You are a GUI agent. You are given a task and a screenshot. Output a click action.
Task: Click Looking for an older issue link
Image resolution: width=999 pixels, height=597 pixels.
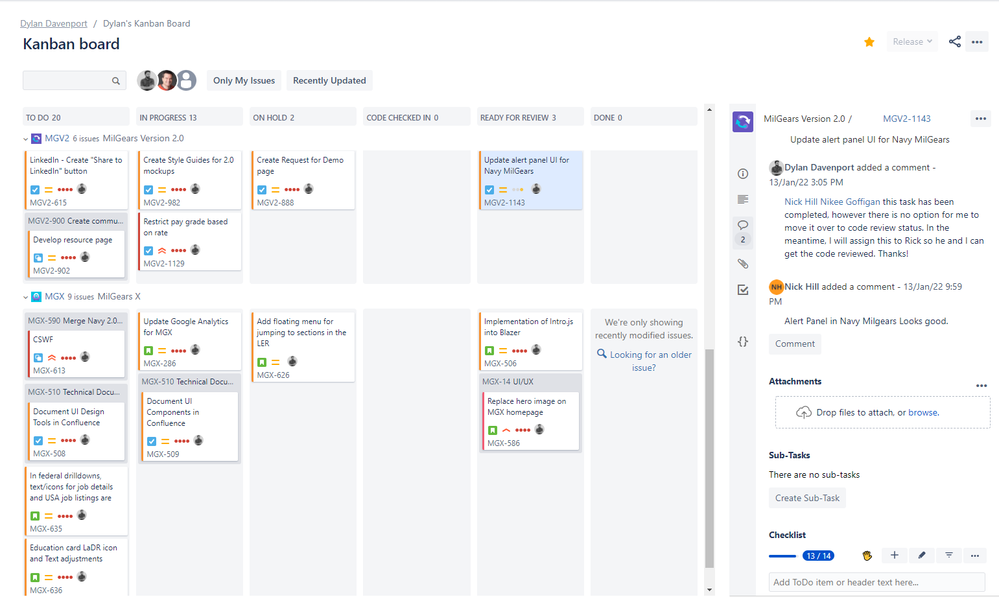click(x=650, y=361)
